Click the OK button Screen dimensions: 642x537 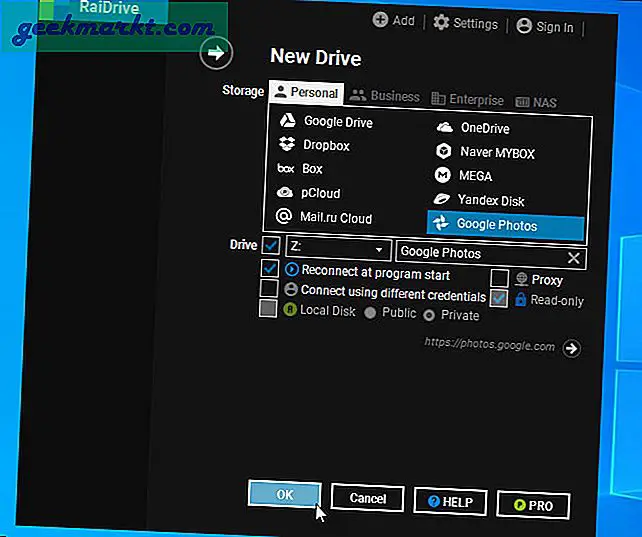coord(285,496)
